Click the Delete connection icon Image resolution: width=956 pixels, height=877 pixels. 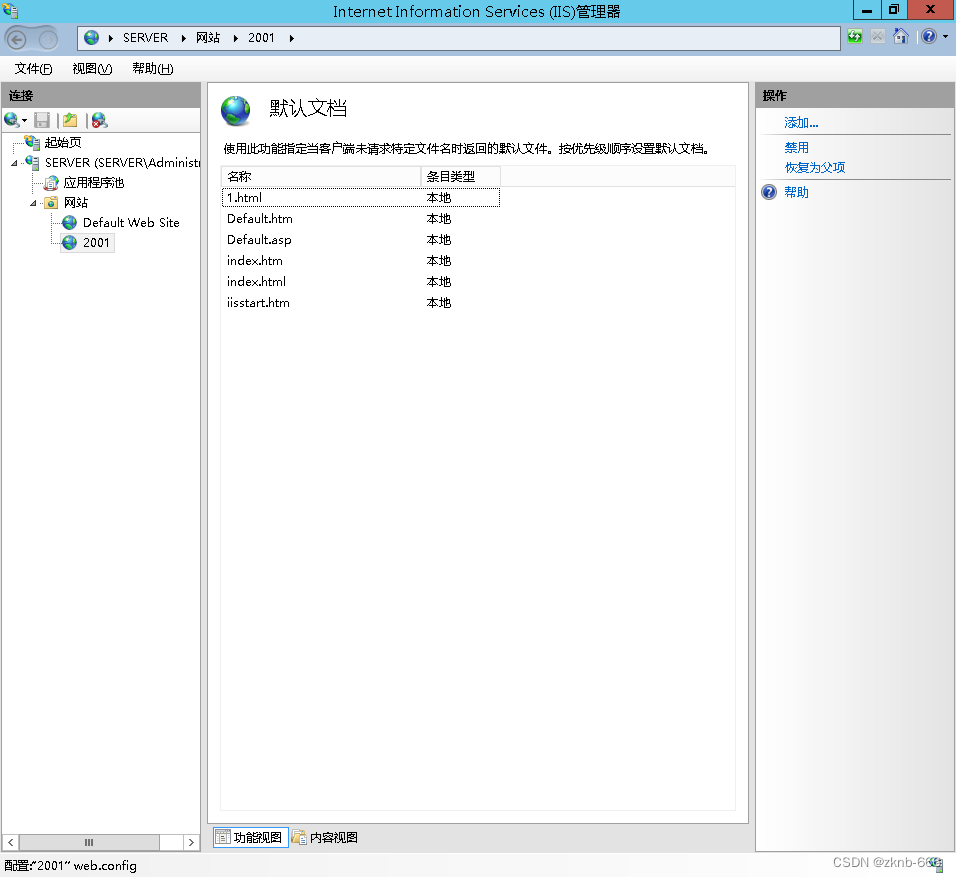pos(99,120)
